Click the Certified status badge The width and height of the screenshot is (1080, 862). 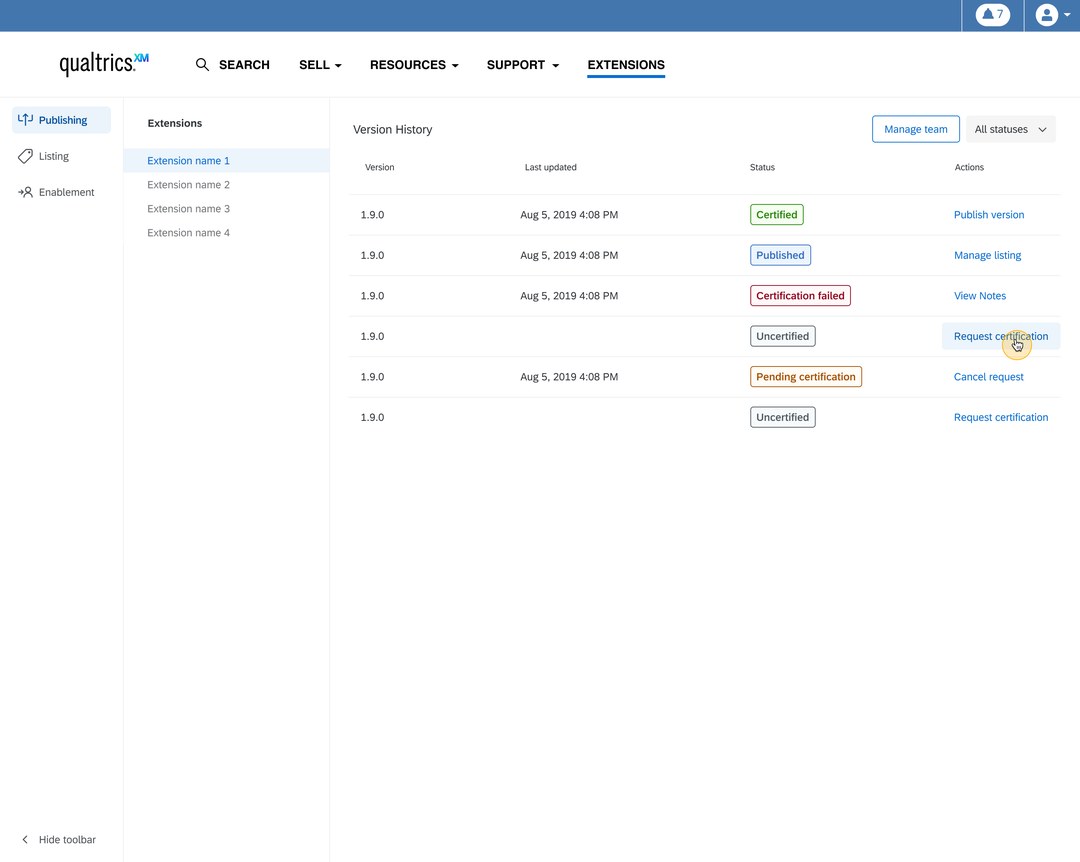coord(776,215)
